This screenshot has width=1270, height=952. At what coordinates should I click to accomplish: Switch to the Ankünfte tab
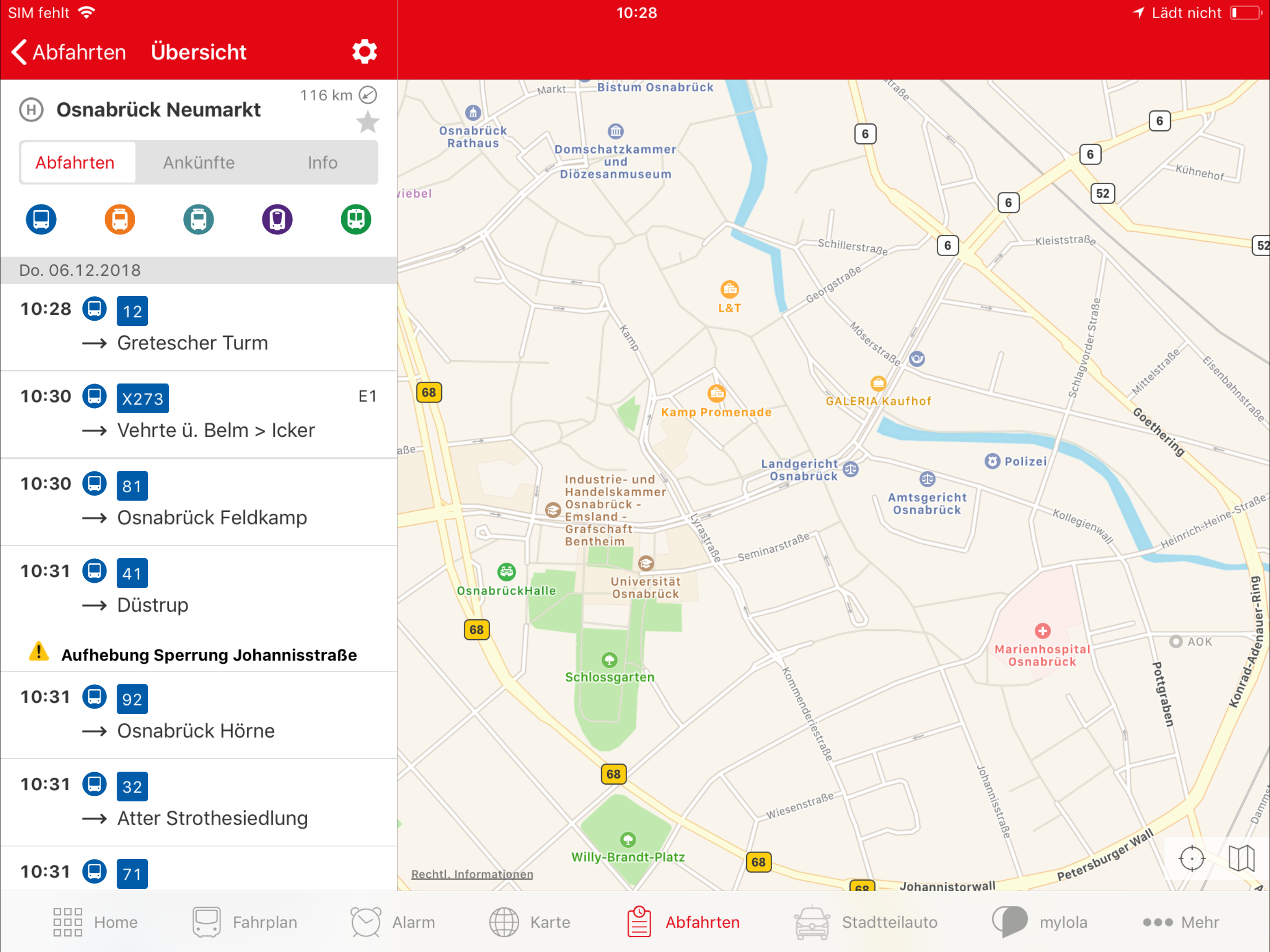click(198, 163)
